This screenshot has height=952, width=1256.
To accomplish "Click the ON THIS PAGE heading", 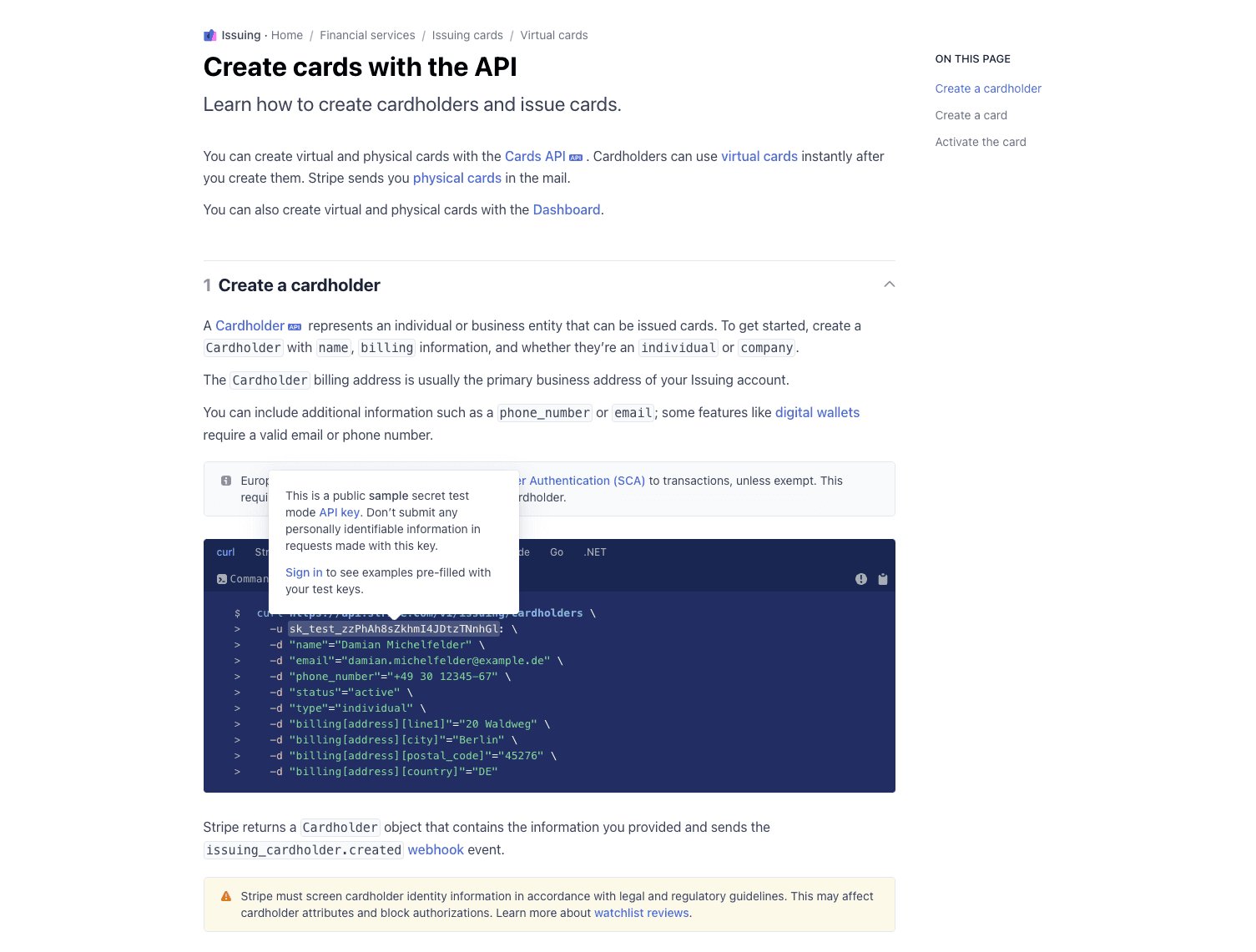I will coord(973,58).
